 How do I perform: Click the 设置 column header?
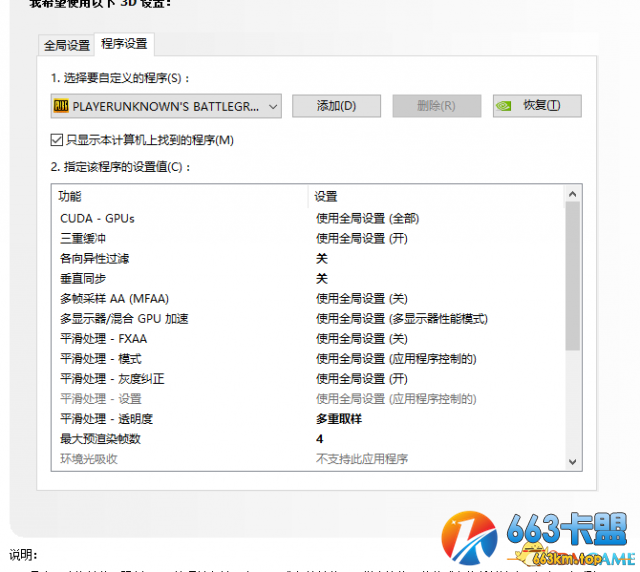point(436,196)
